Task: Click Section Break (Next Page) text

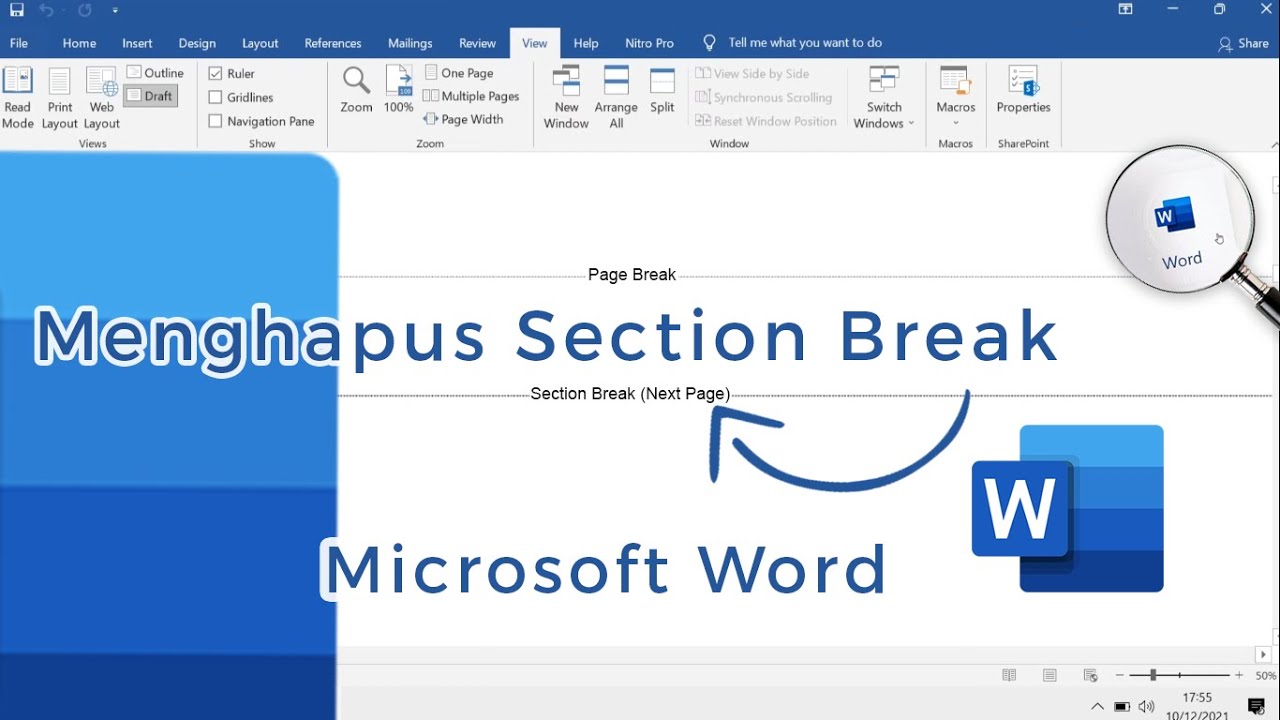Action: tap(630, 393)
